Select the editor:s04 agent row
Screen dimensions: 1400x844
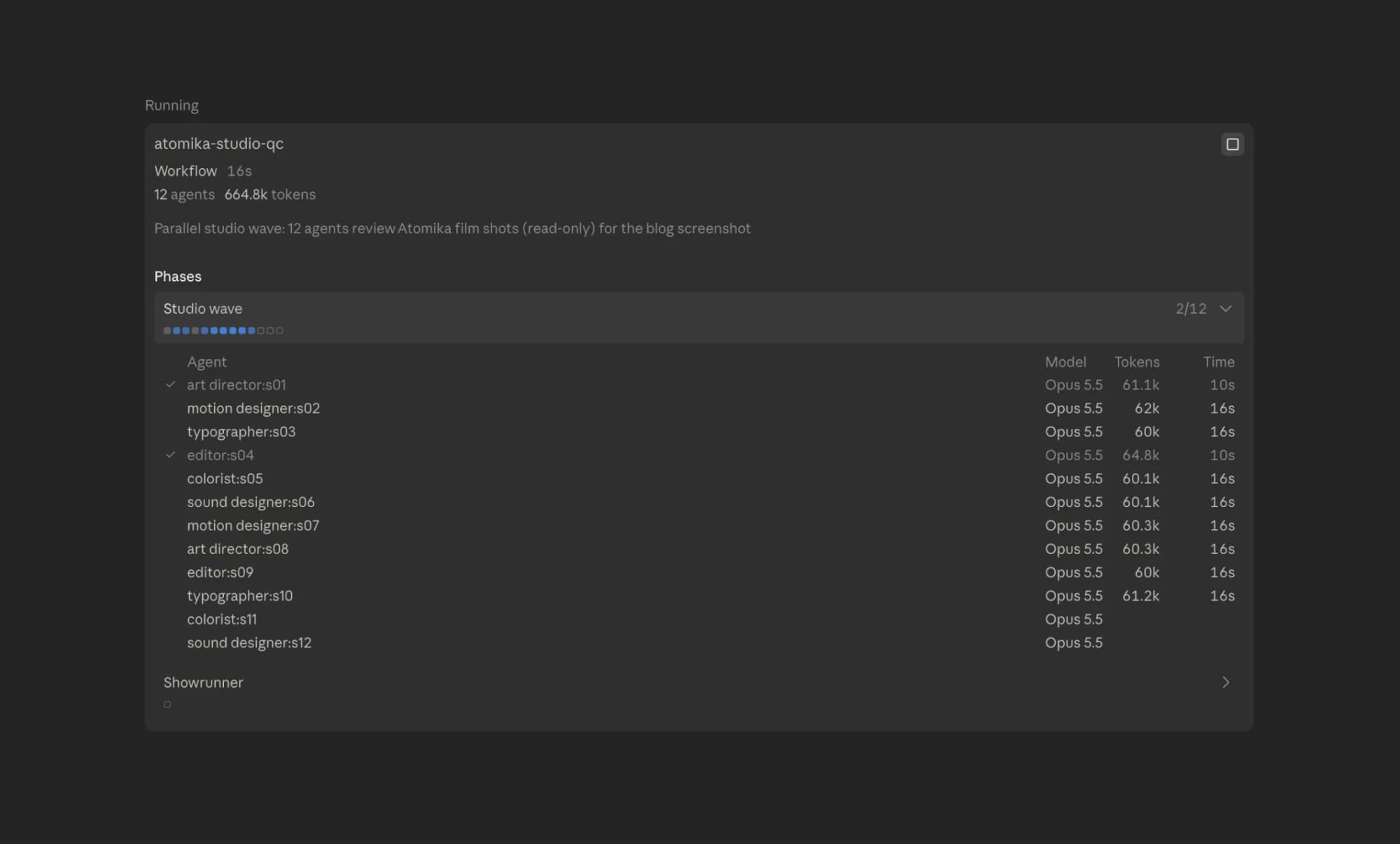[699, 455]
